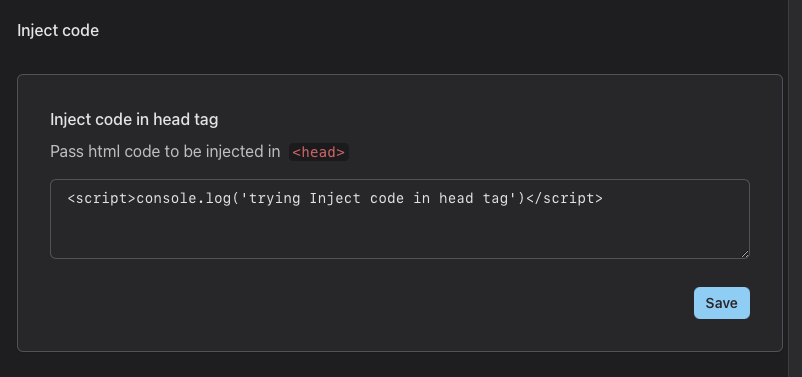
Task: Place cursor on closing </script> tag
Action: [564, 198]
